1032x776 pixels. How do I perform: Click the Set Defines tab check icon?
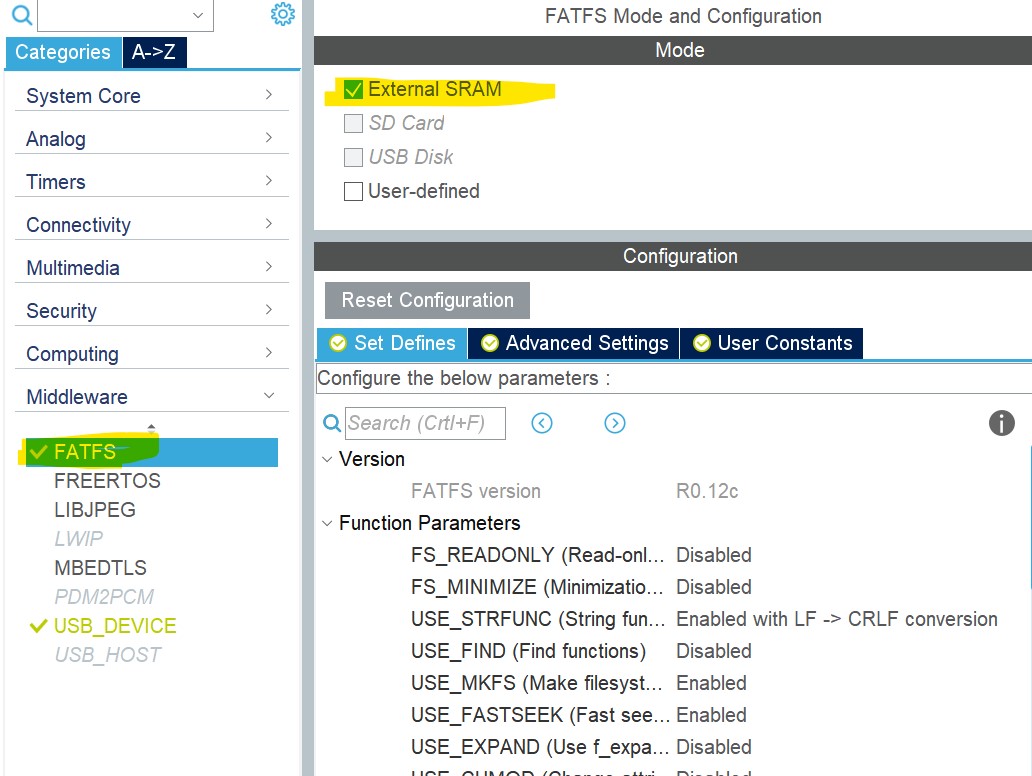pyautogui.click(x=338, y=343)
